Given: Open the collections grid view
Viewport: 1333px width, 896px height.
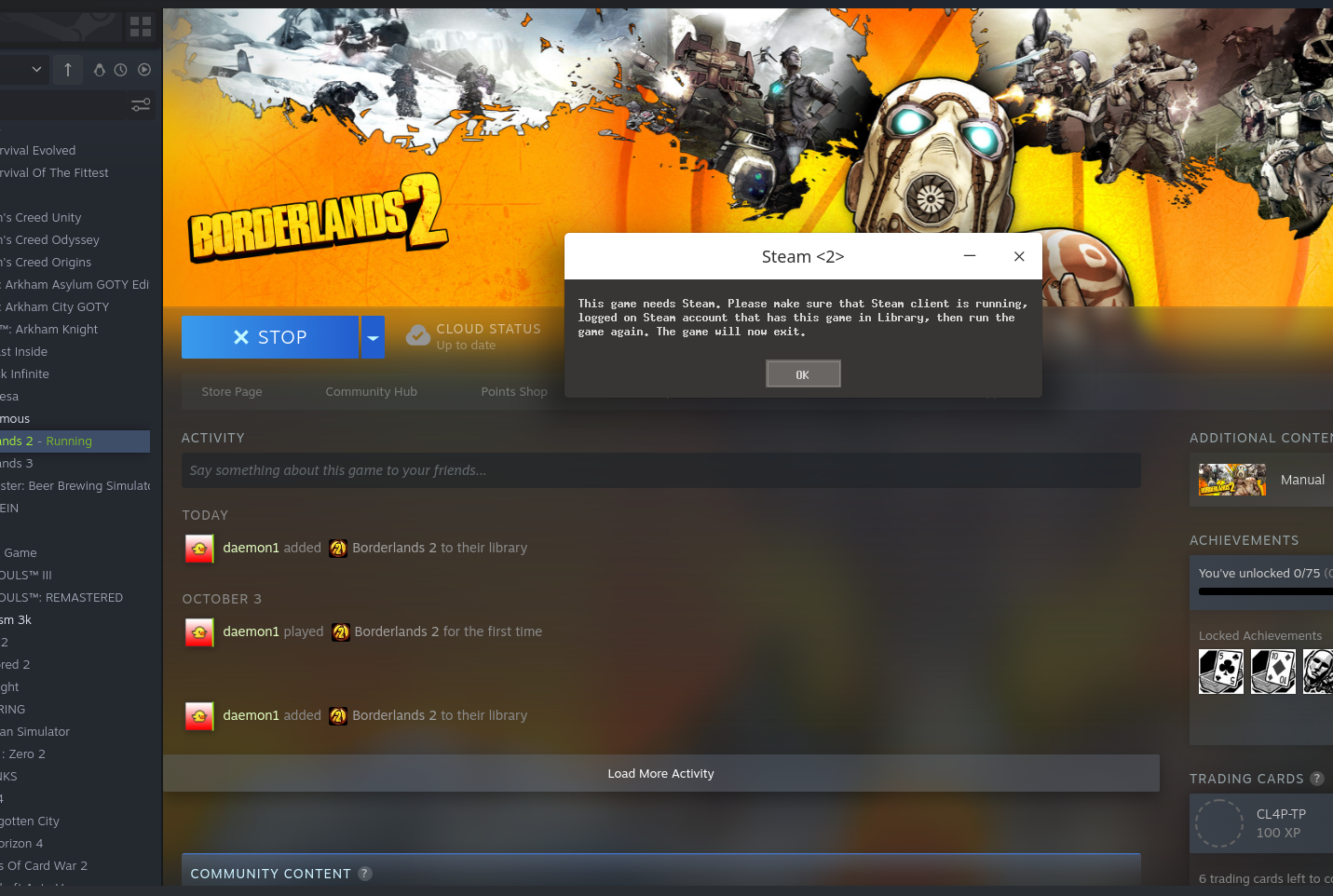Looking at the screenshot, I should [x=141, y=26].
